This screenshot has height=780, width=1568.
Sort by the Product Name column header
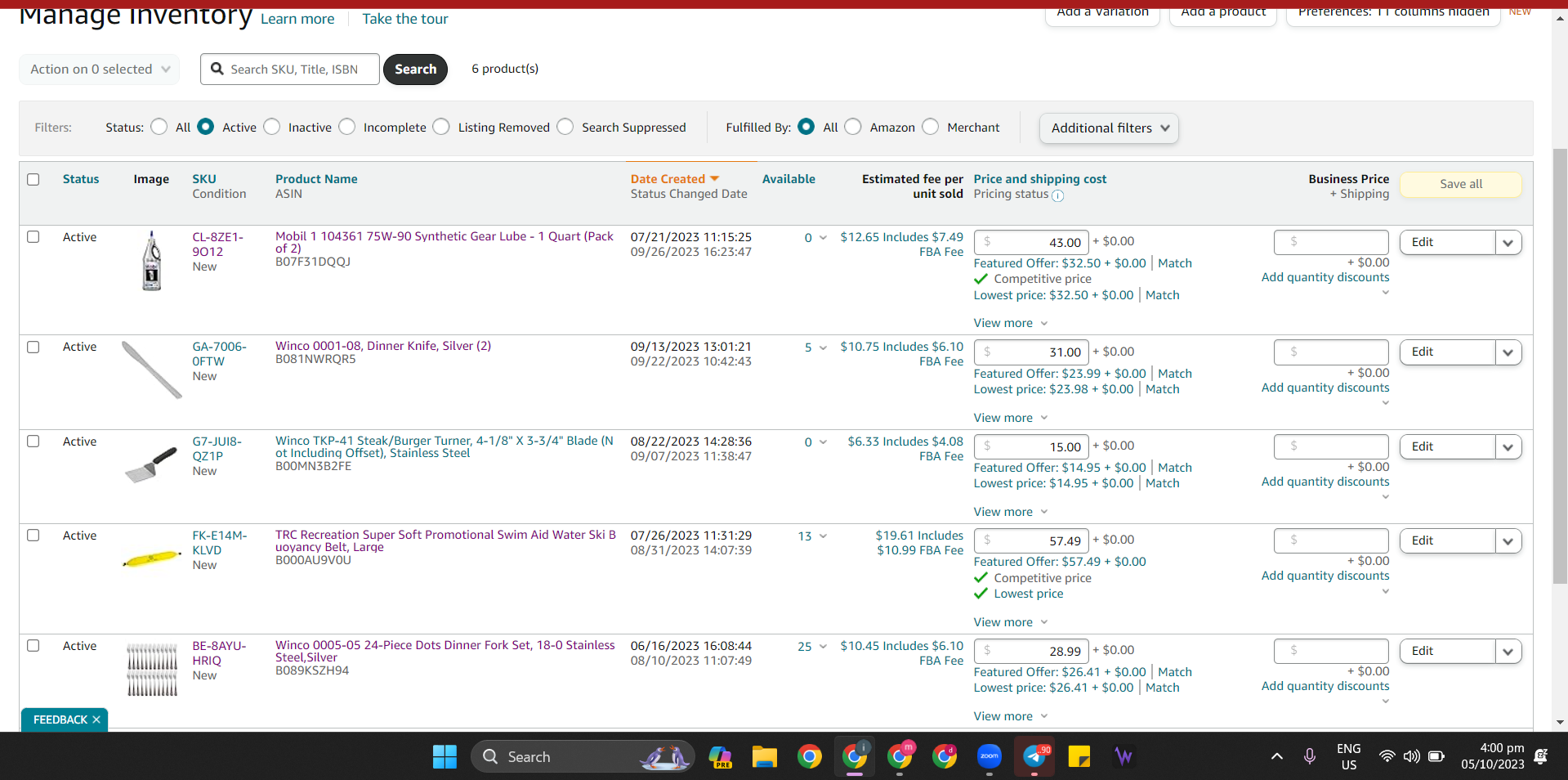click(316, 179)
